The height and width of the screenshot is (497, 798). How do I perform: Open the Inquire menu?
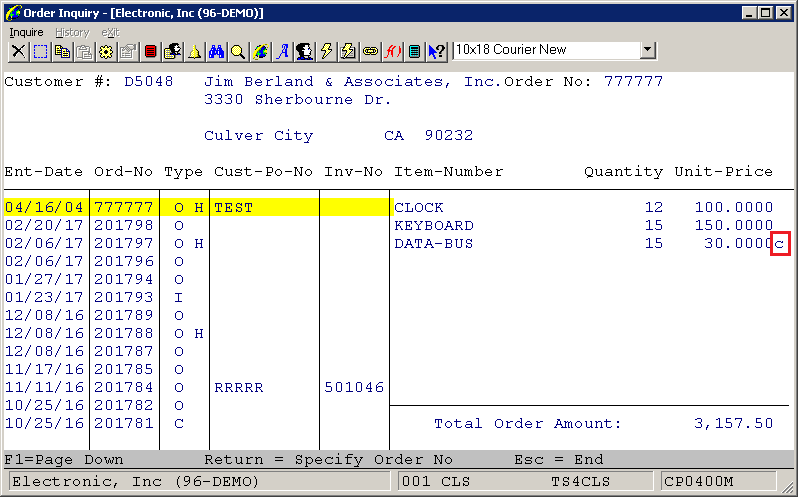(x=27, y=32)
